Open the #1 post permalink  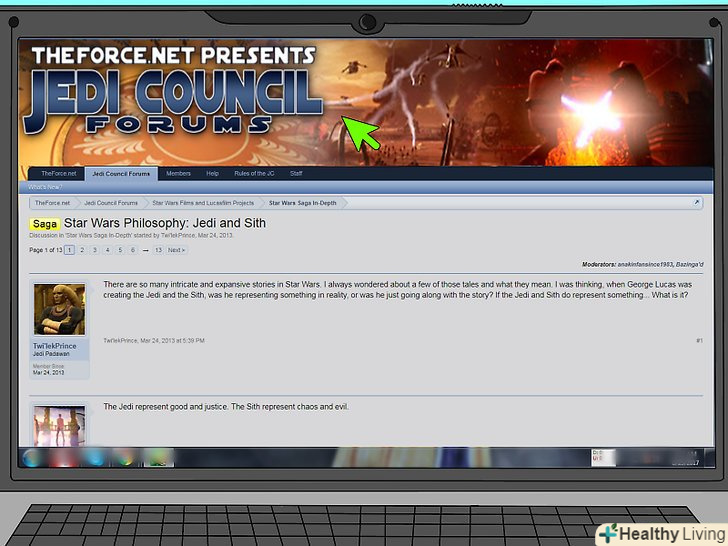tap(699, 341)
